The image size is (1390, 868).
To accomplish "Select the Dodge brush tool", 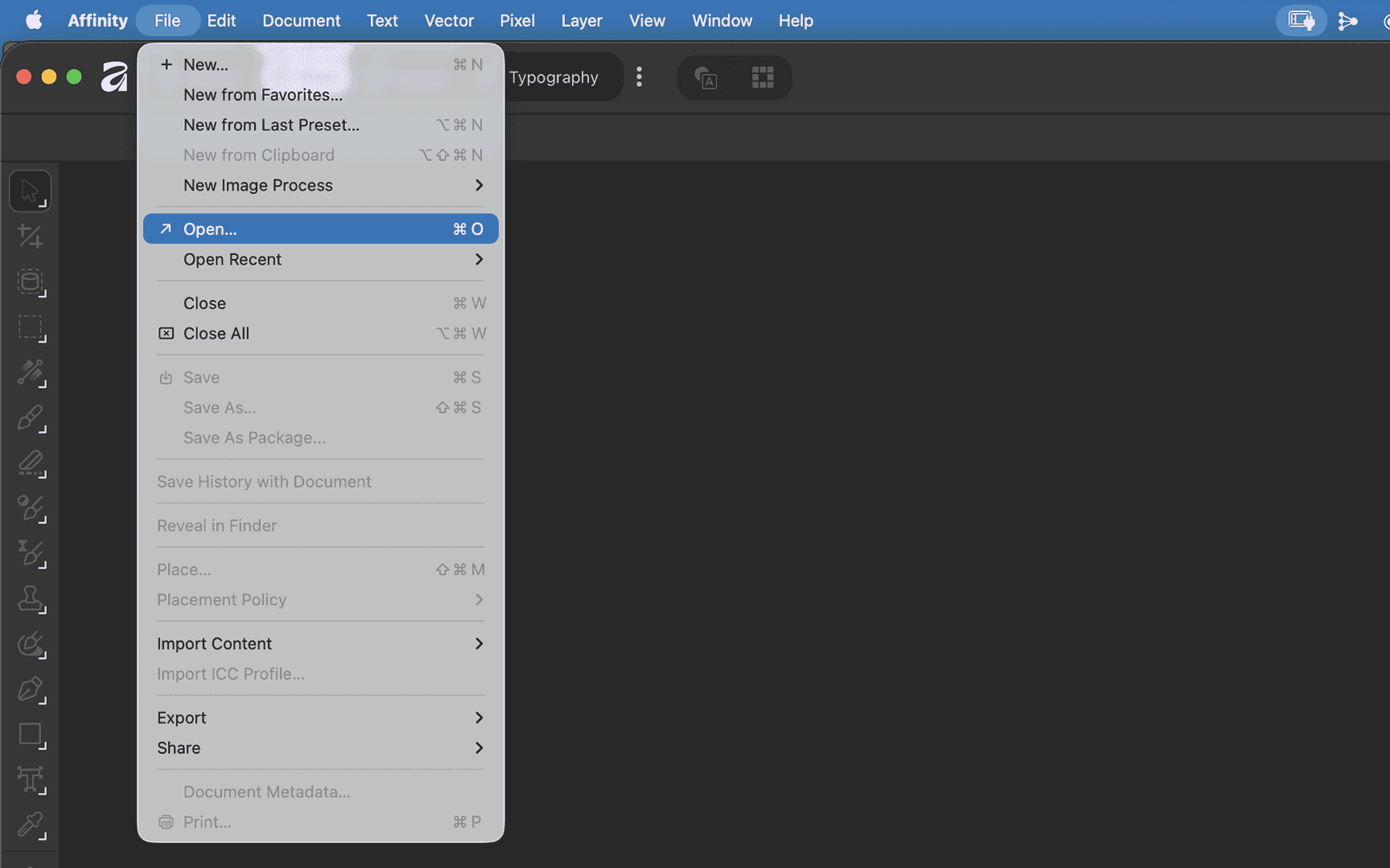I will point(30,508).
